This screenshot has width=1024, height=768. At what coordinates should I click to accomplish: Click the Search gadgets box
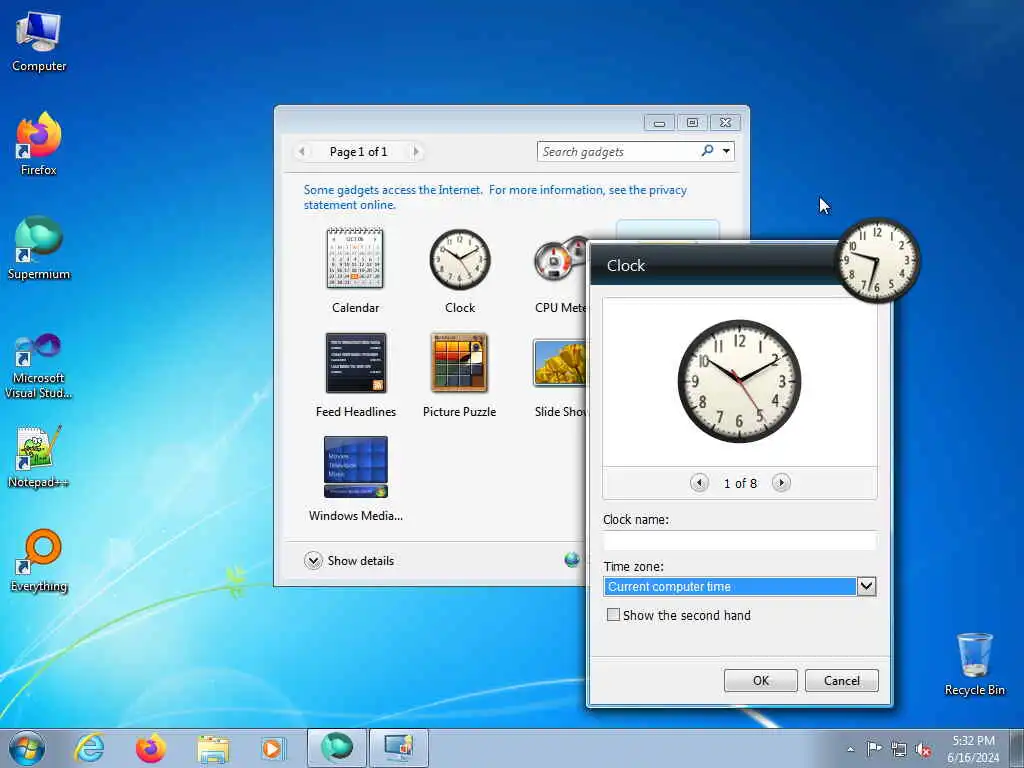click(619, 152)
